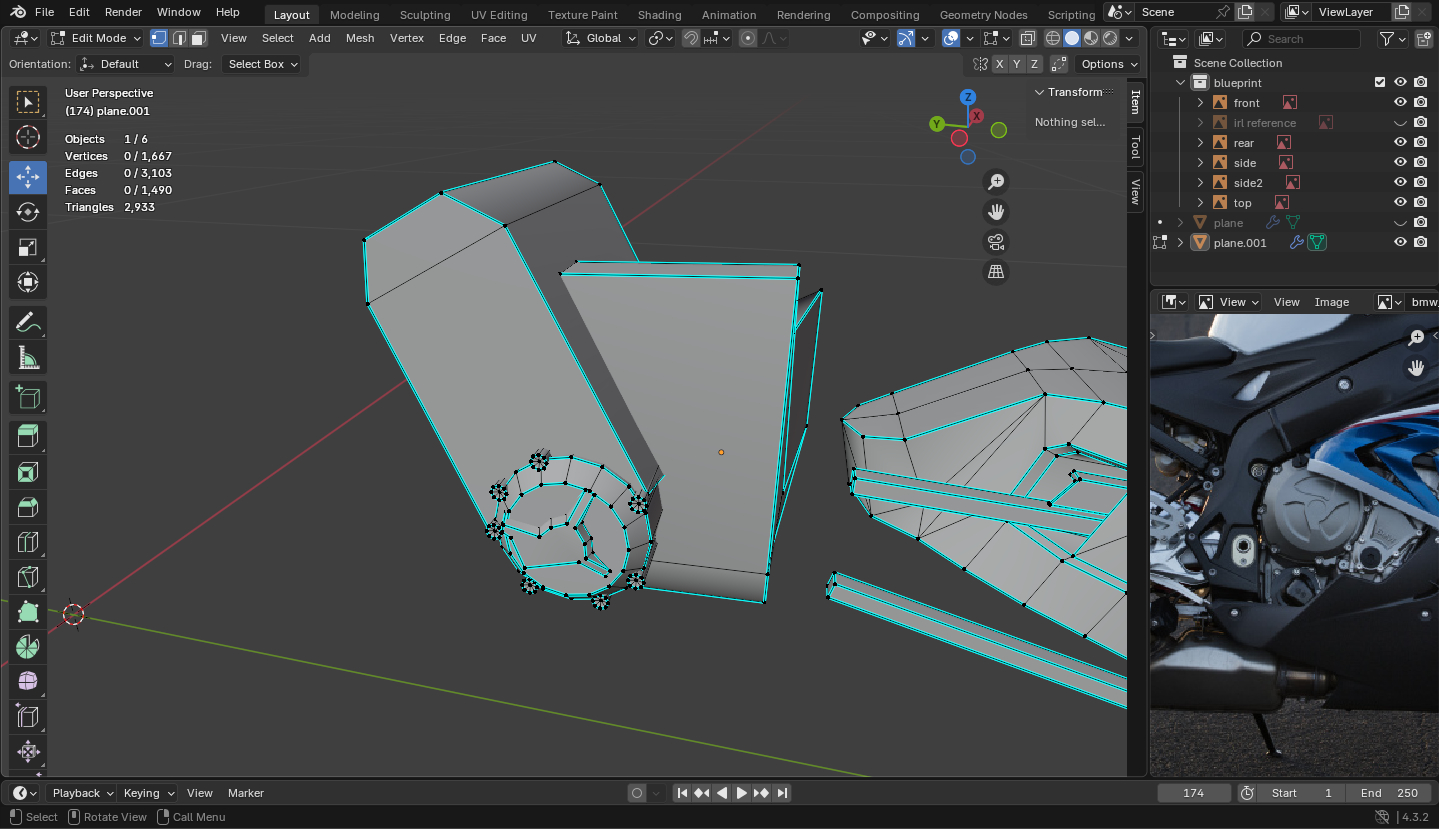
Task: Open the Edit Mode dropdown
Action: pyautogui.click(x=96, y=38)
